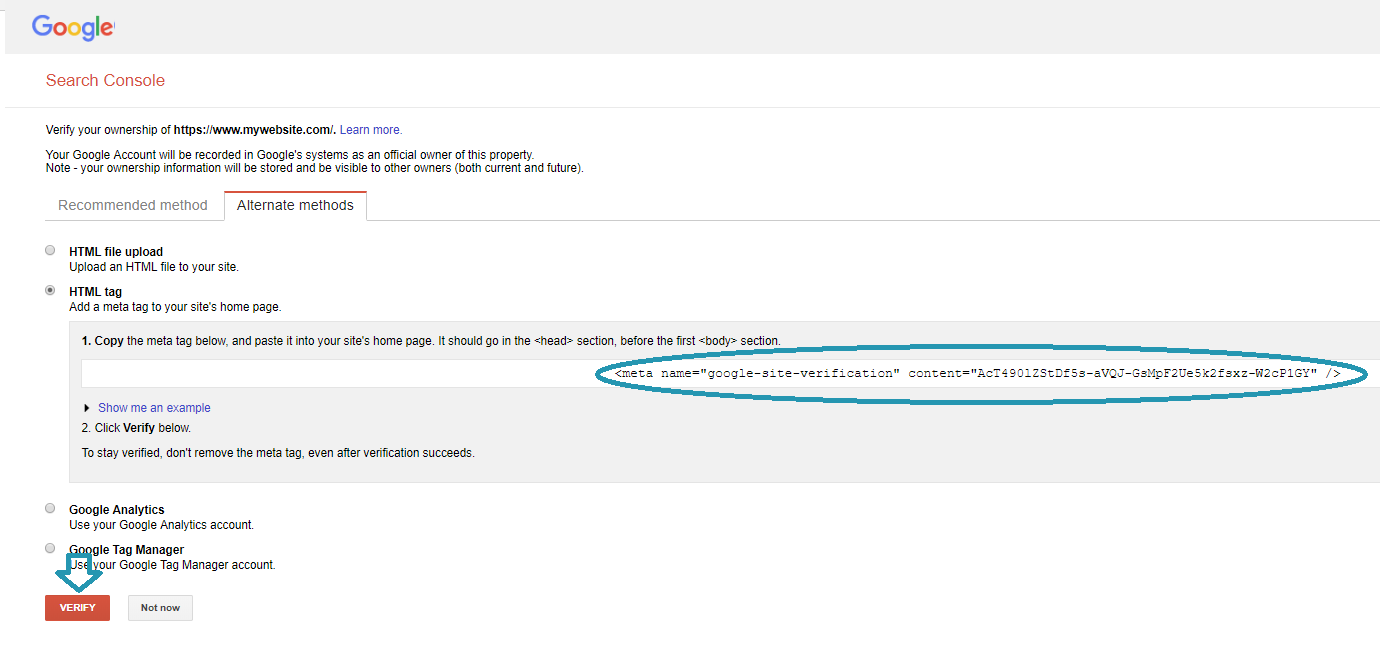Open the Search Console heading link

click(105, 80)
